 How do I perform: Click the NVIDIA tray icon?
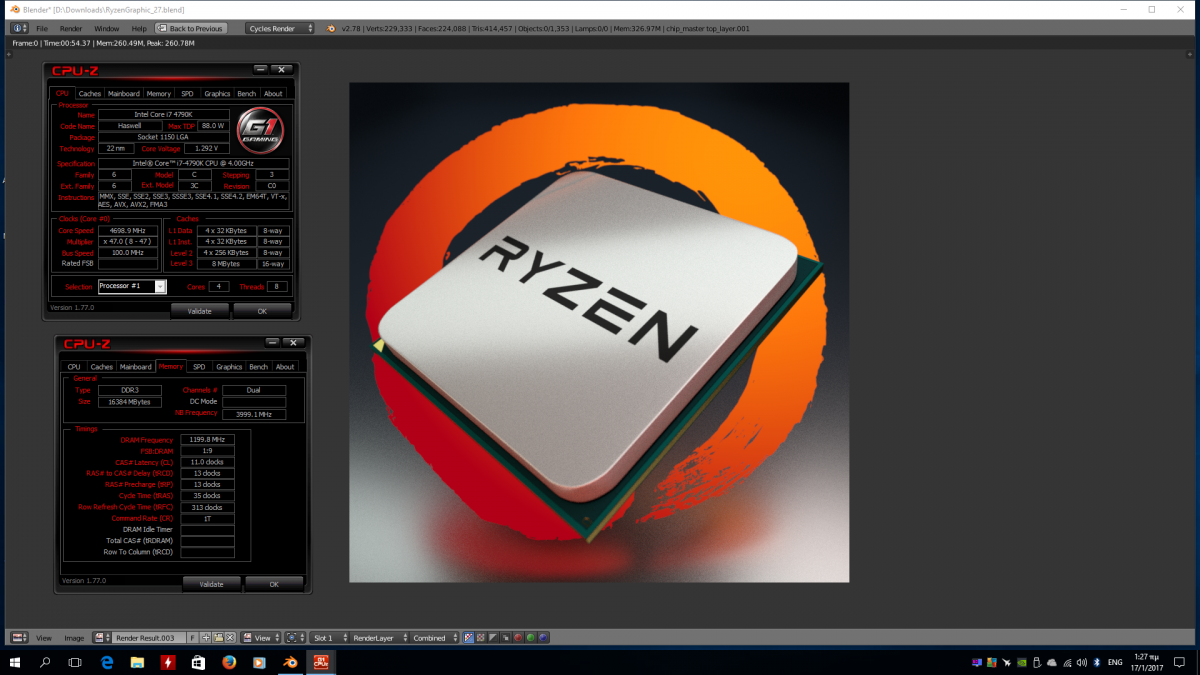pyautogui.click(x=1021, y=663)
